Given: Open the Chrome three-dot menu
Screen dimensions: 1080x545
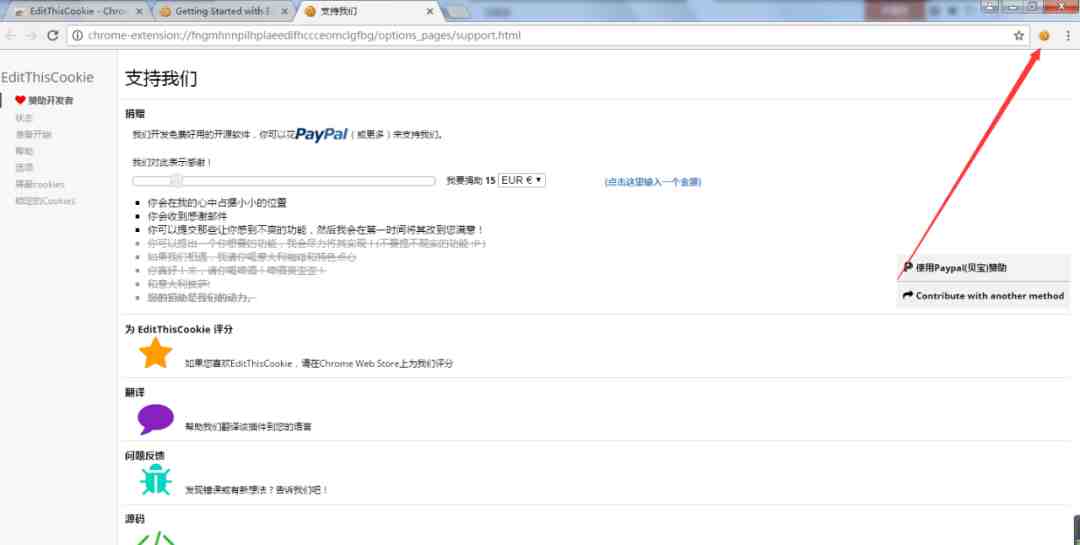Looking at the screenshot, I should 1068,36.
